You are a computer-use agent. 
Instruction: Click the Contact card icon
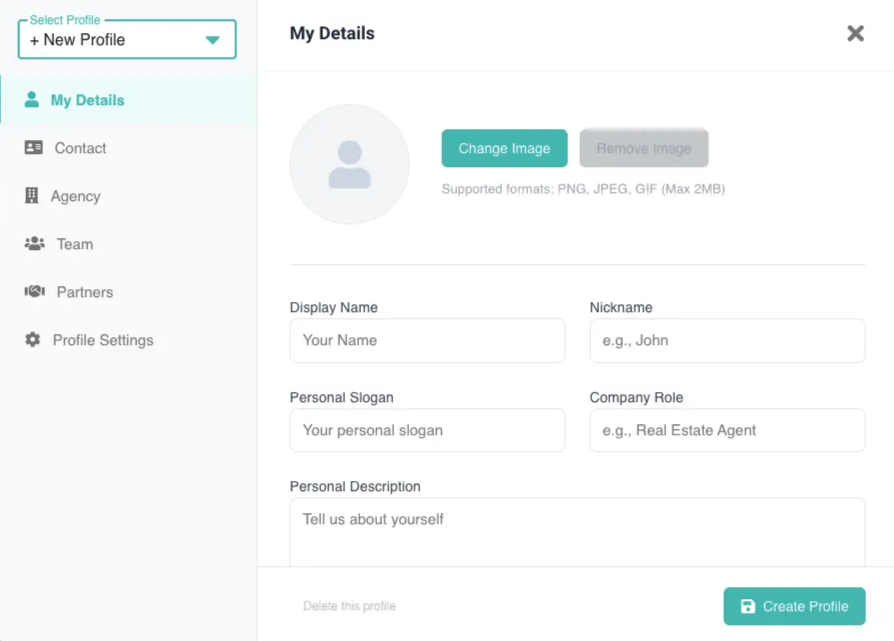pos(34,148)
